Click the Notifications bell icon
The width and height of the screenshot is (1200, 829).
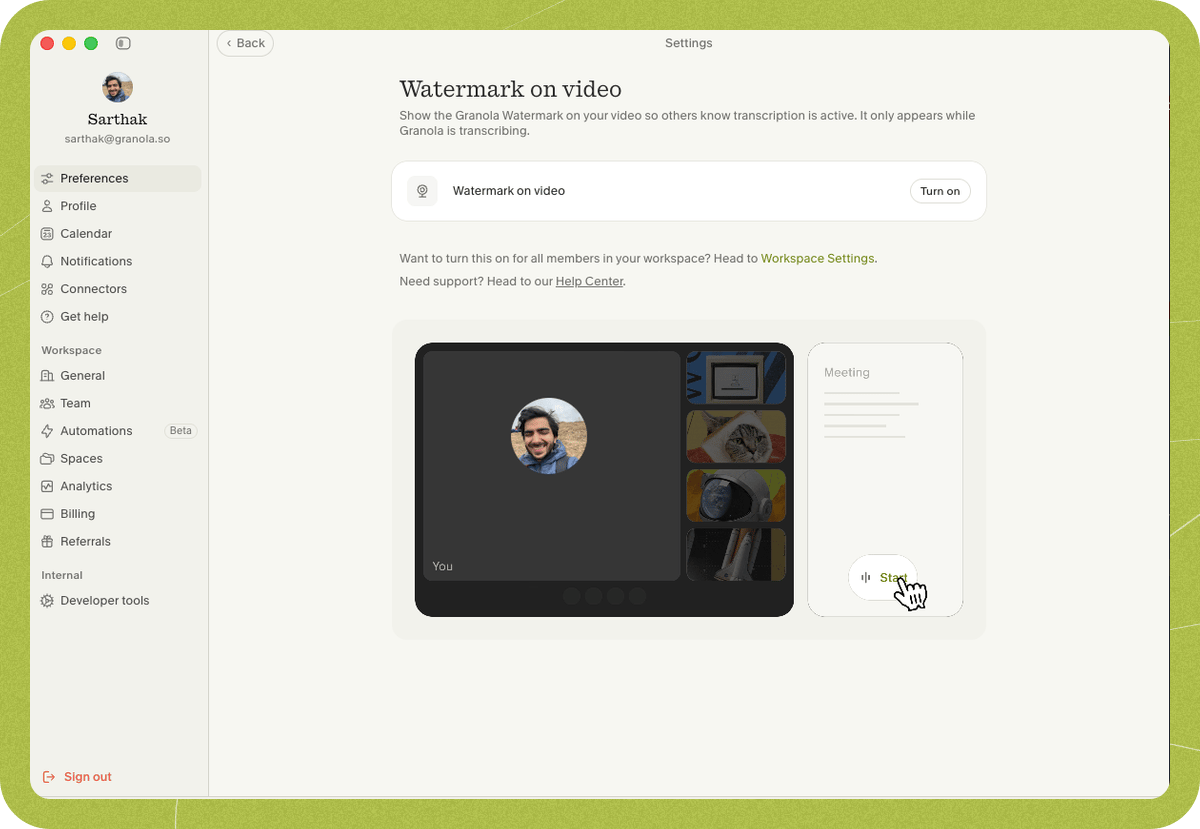click(x=47, y=261)
